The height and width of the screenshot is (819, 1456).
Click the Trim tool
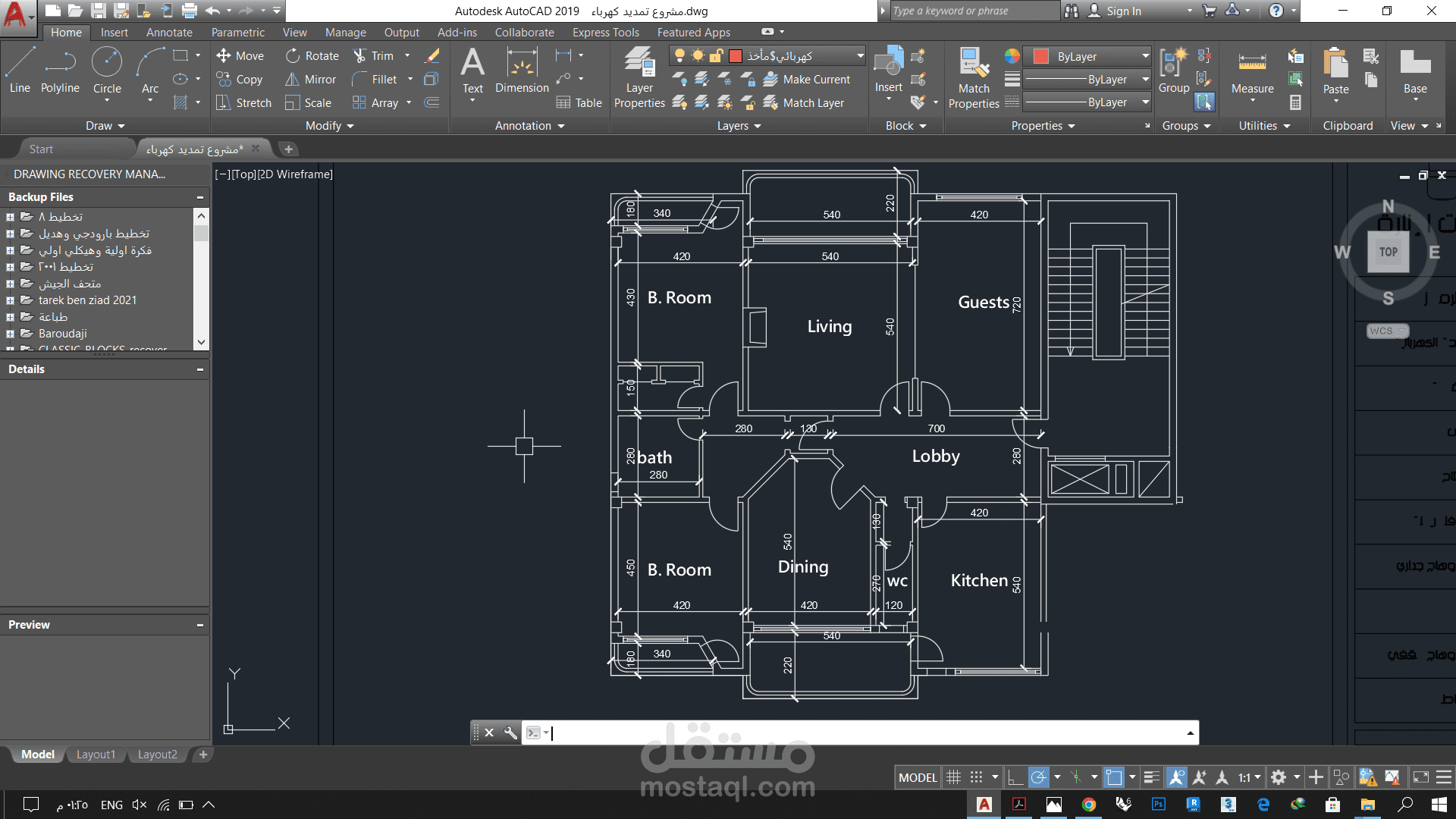[375, 56]
